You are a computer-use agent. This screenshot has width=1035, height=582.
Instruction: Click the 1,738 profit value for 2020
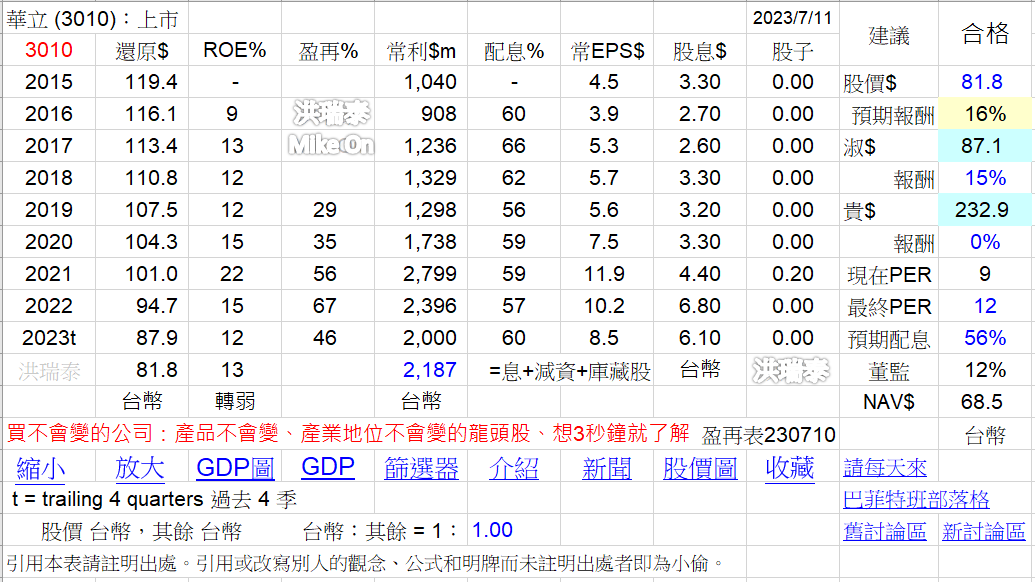430,242
